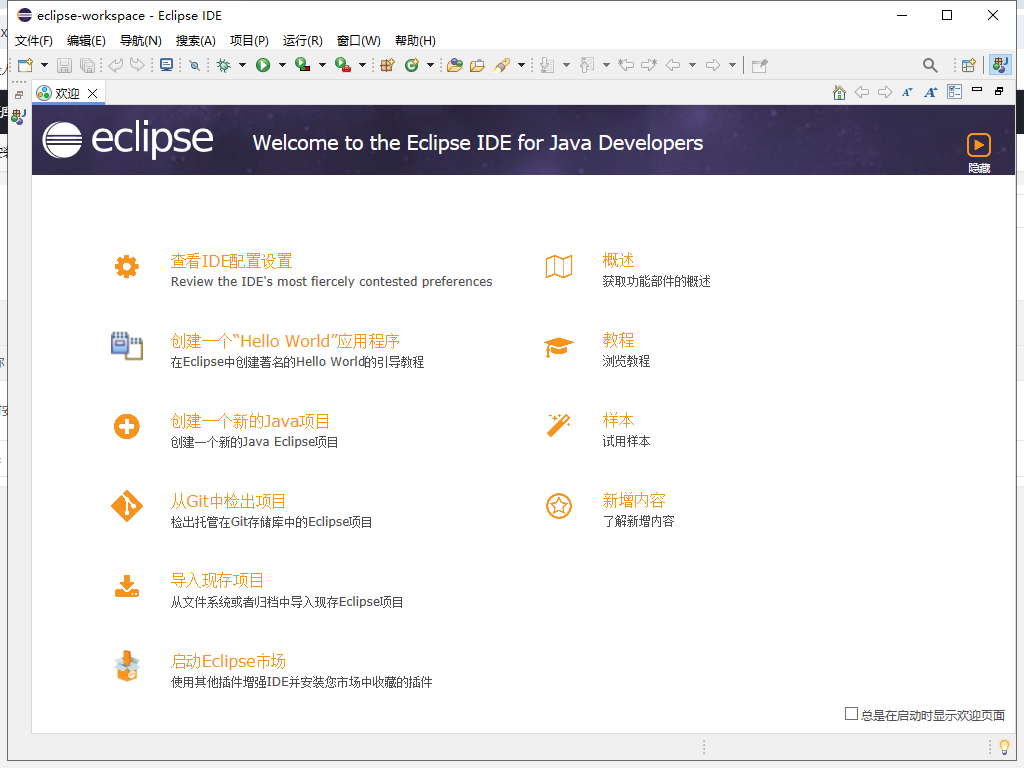
Task: Toggle 总是在启动时显示欢迎页面 checkbox
Action: (851, 714)
